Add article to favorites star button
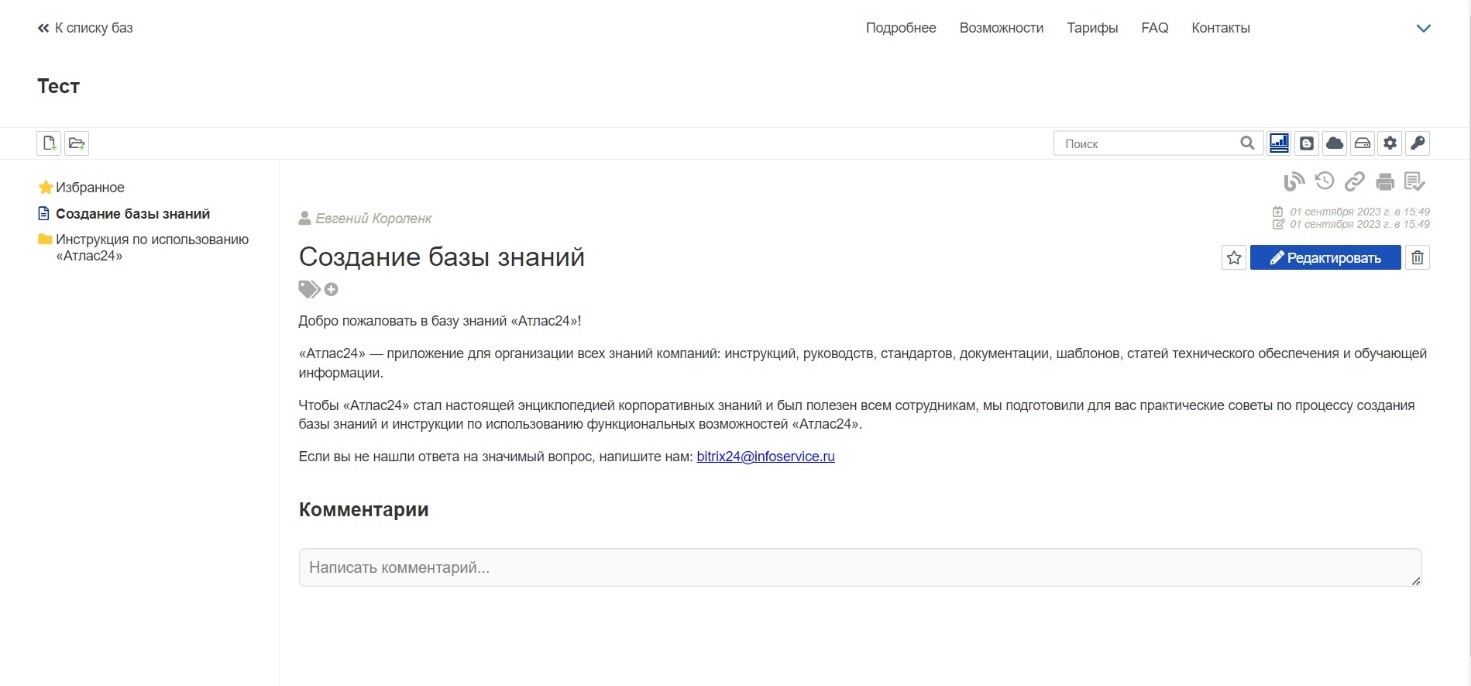Image resolution: width=1471 pixels, height=686 pixels. click(1234, 258)
